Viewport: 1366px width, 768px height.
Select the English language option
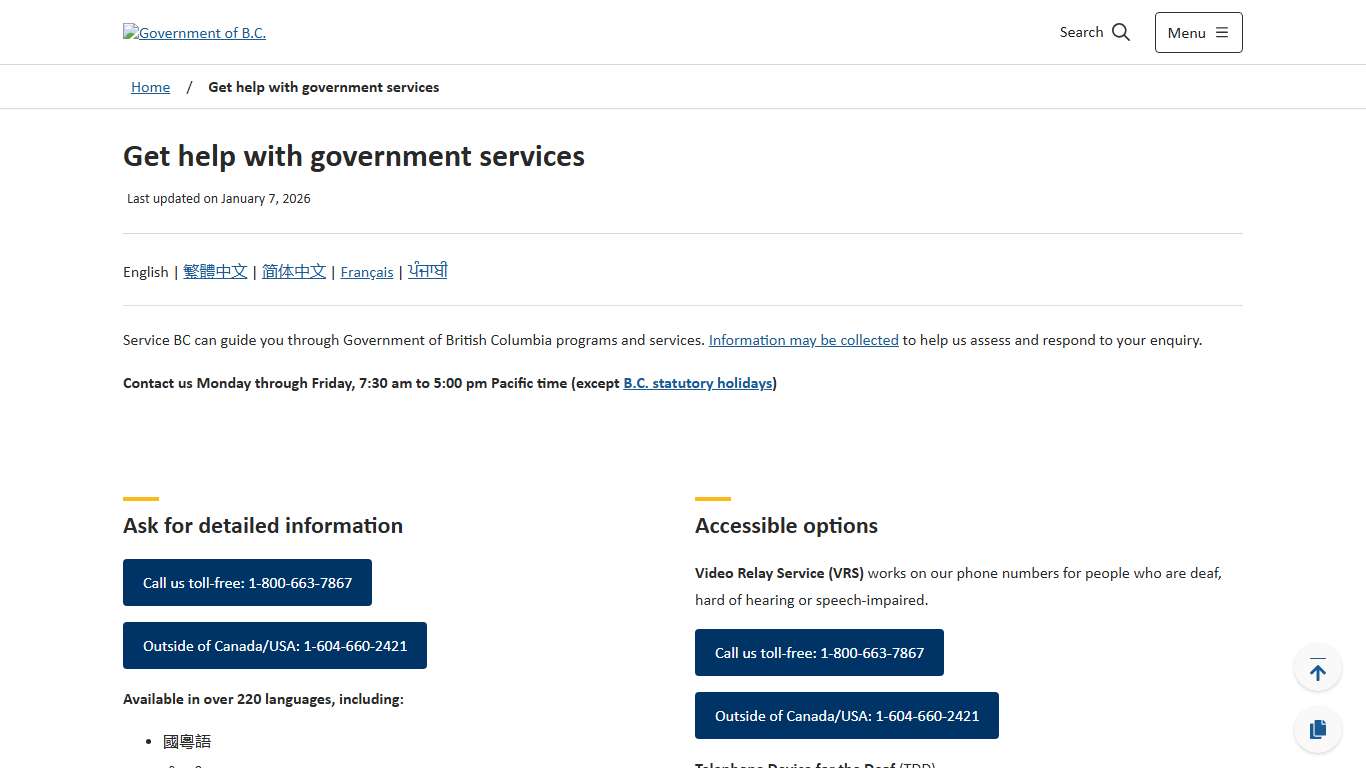tap(145, 271)
